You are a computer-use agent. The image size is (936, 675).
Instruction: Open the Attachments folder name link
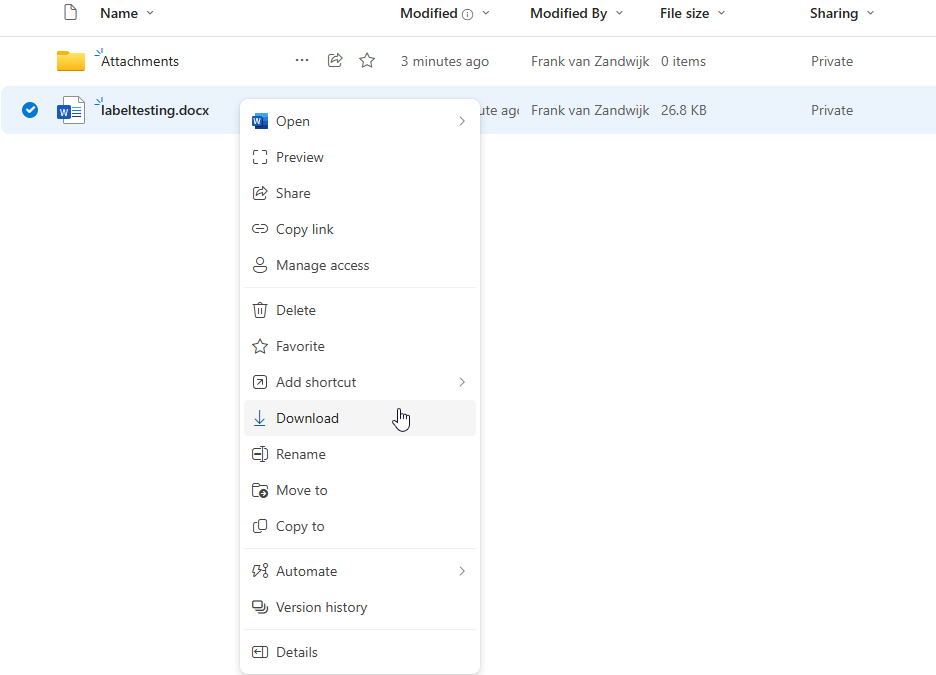140,61
